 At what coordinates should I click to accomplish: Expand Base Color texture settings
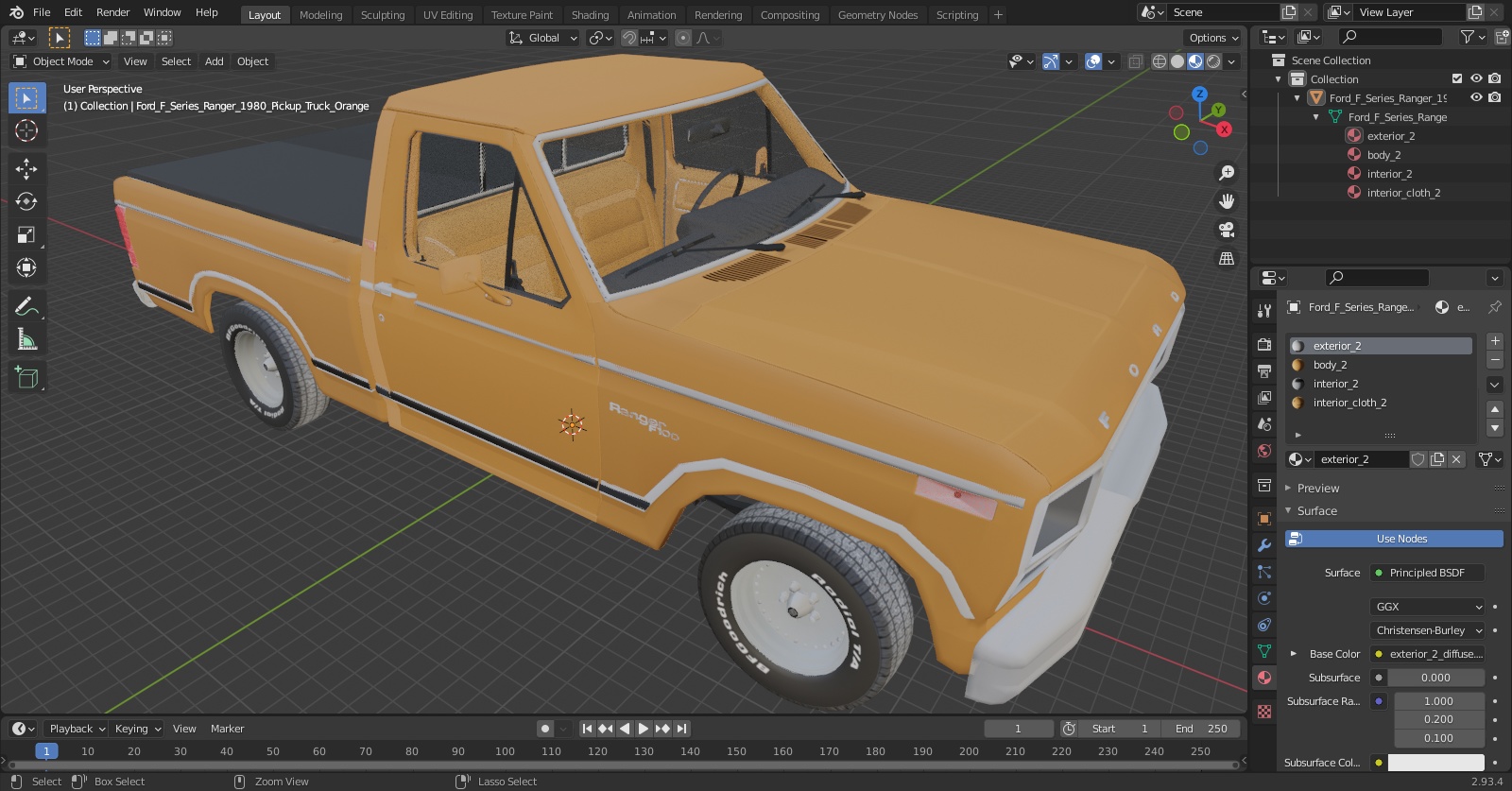1294,654
